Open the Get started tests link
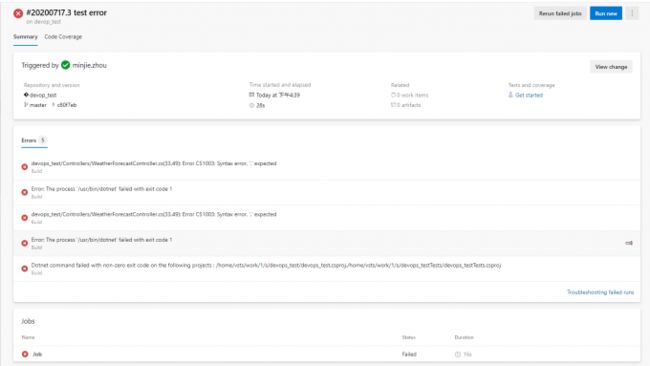The image size is (650, 366). tap(529, 95)
